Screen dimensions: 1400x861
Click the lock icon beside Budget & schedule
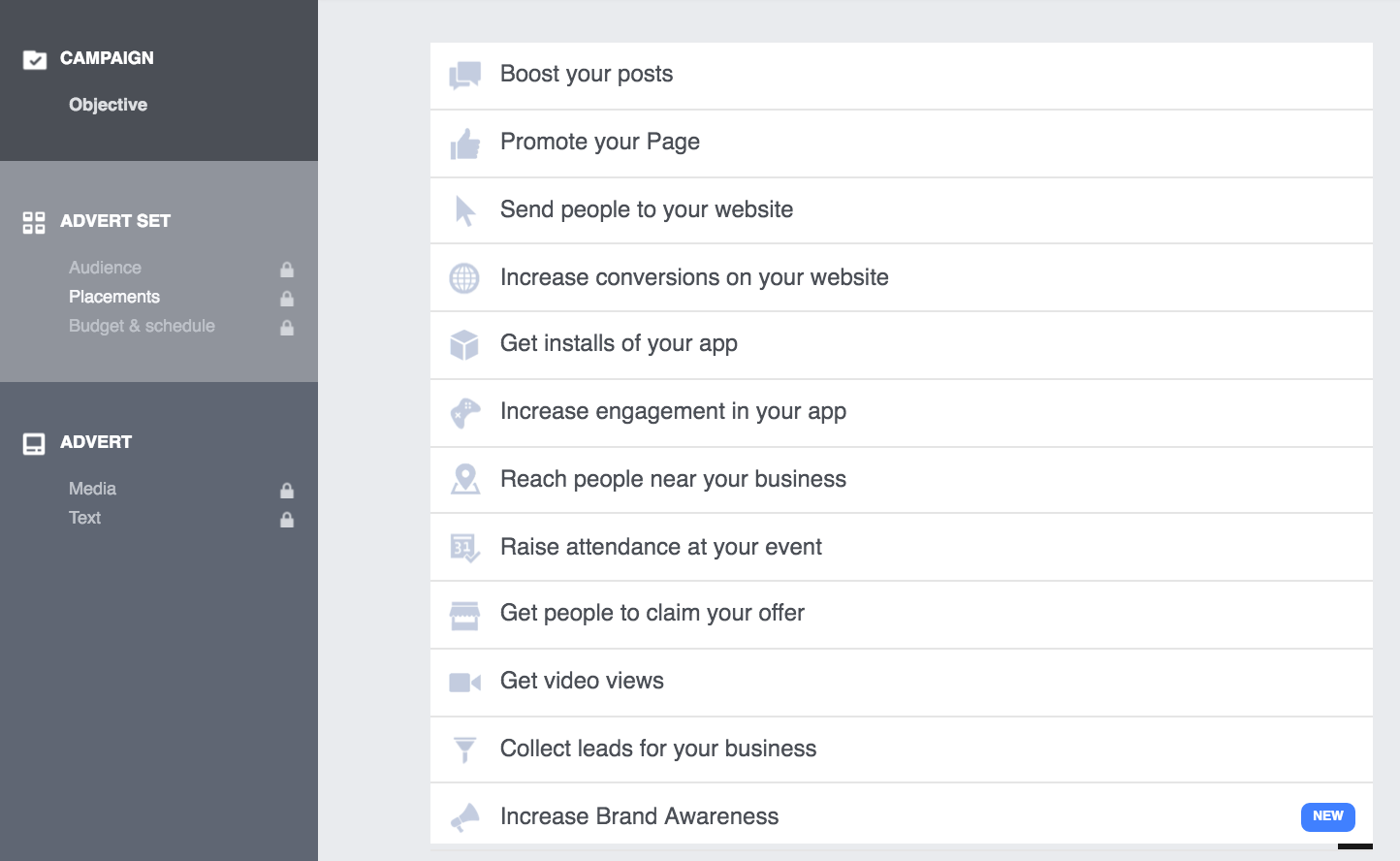(287, 327)
